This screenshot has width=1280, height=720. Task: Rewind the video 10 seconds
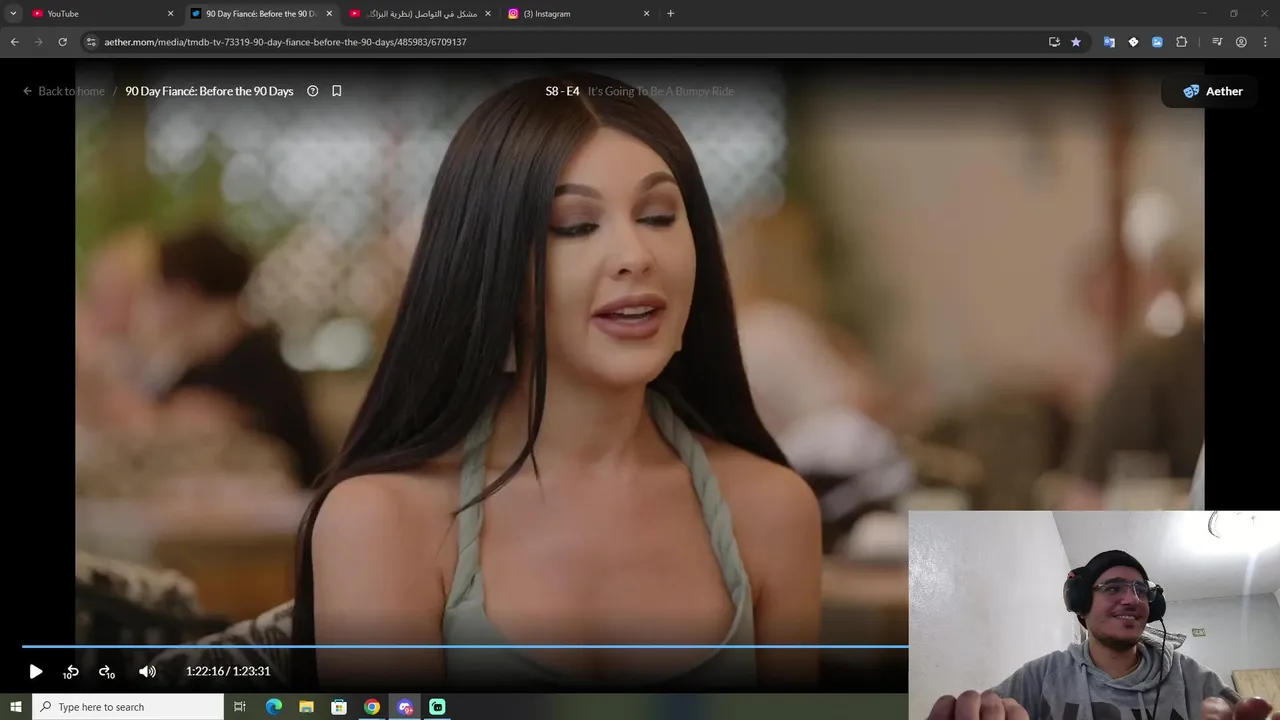(71, 672)
